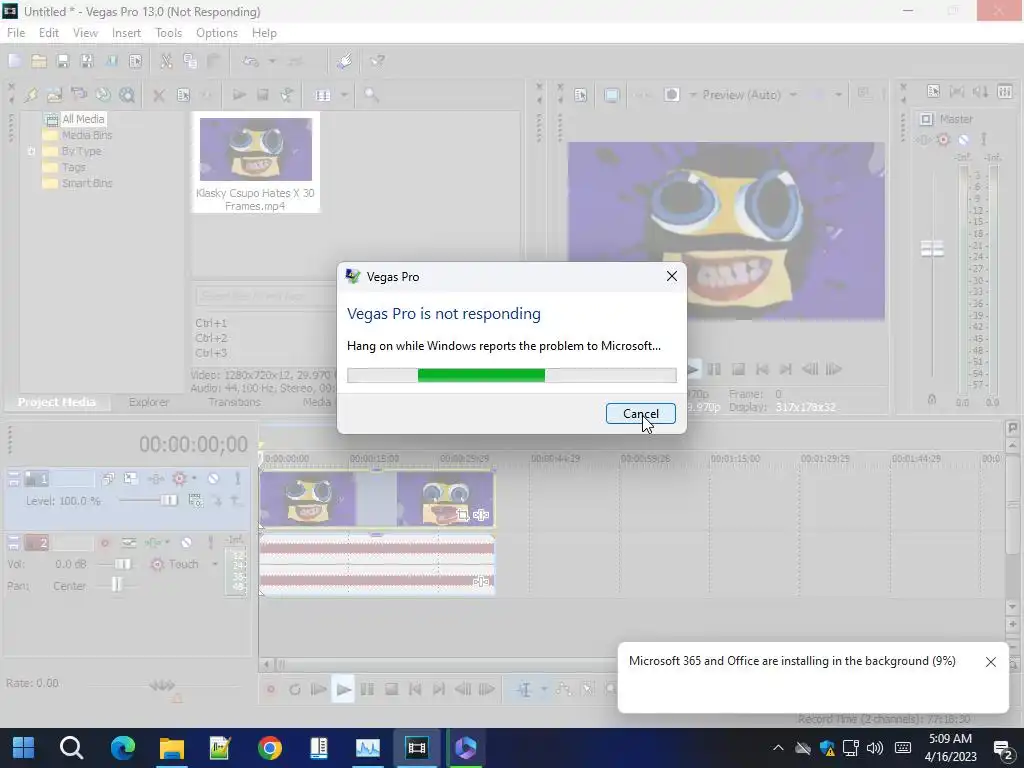Click the Track 1 Track Motion icon
This screenshot has width=1024, height=768.
pyautogui.click(x=131, y=479)
